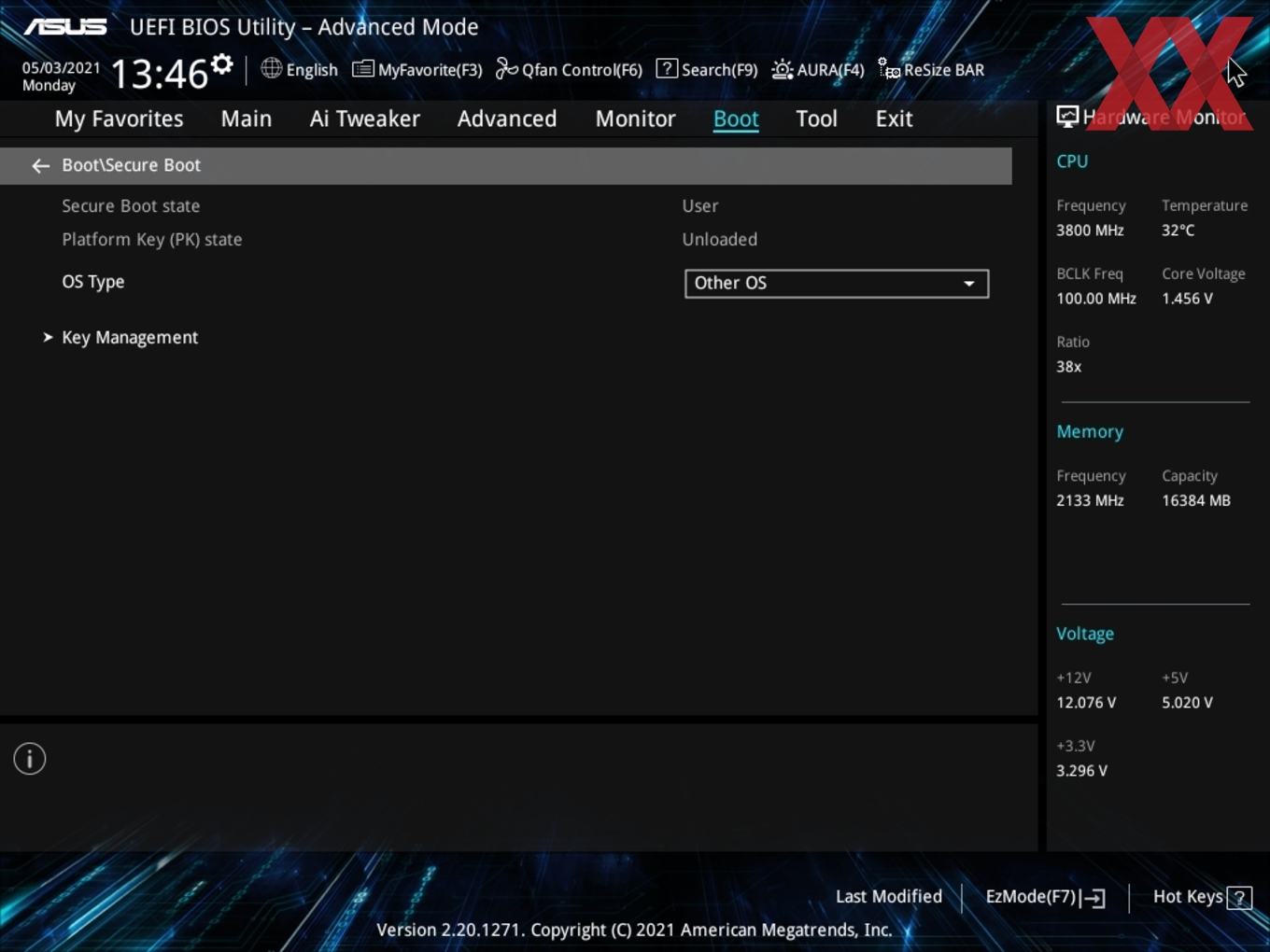
Task: Select the Secure Boot state label
Action: click(131, 206)
